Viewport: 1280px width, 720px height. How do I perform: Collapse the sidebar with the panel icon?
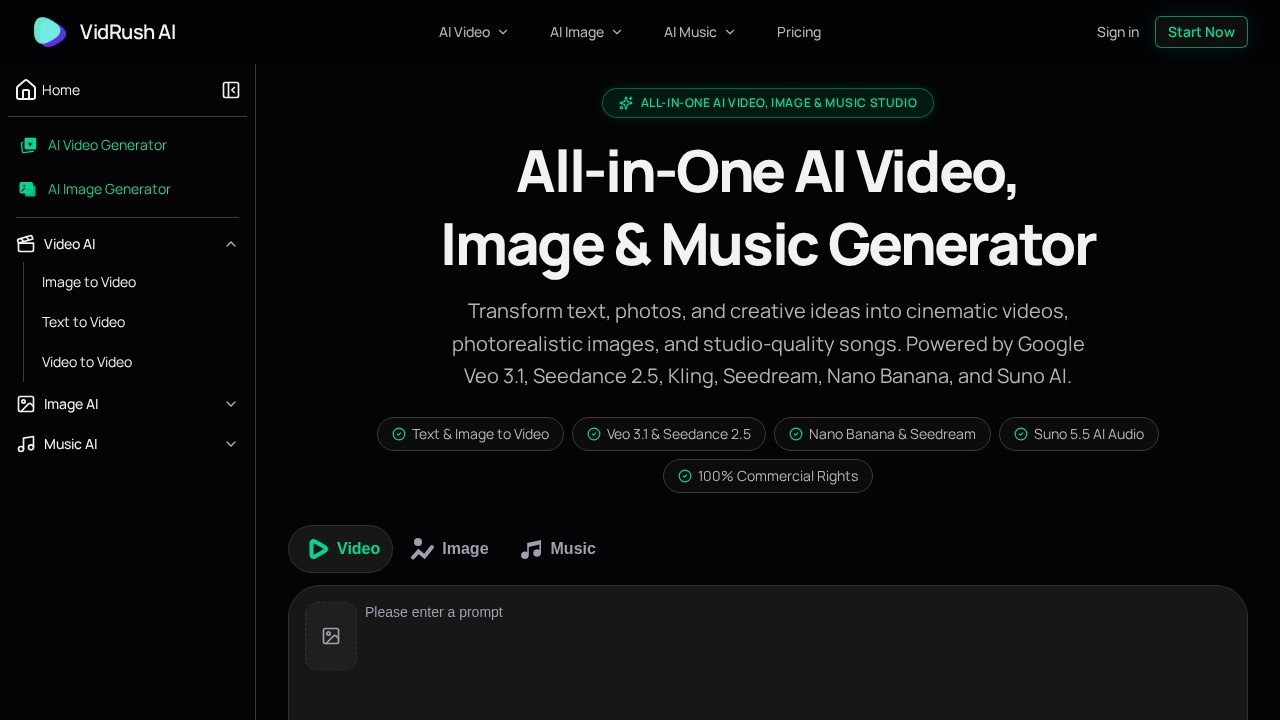(231, 90)
